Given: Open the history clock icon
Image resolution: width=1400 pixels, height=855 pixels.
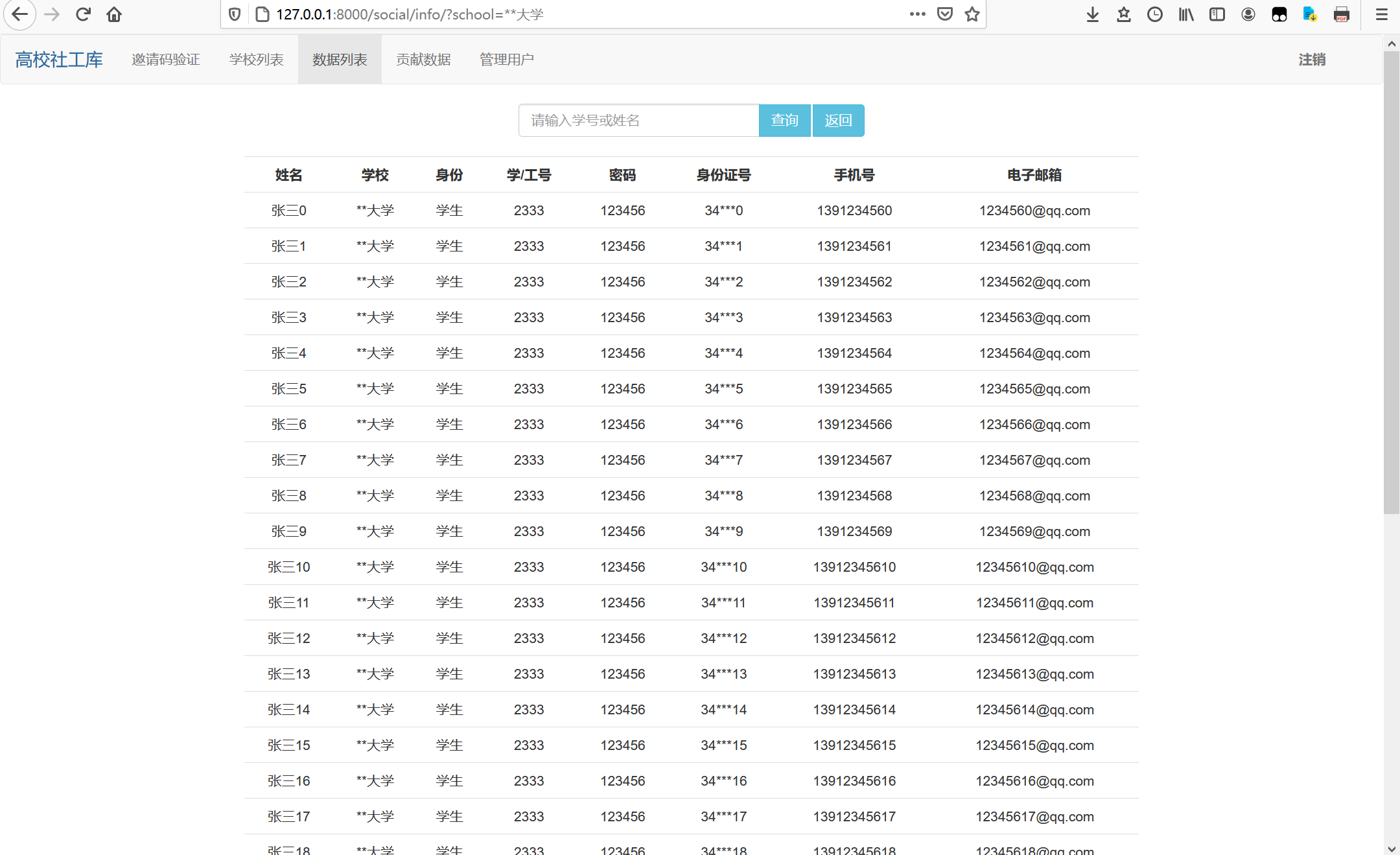Looking at the screenshot, I should click(1154, 14).
